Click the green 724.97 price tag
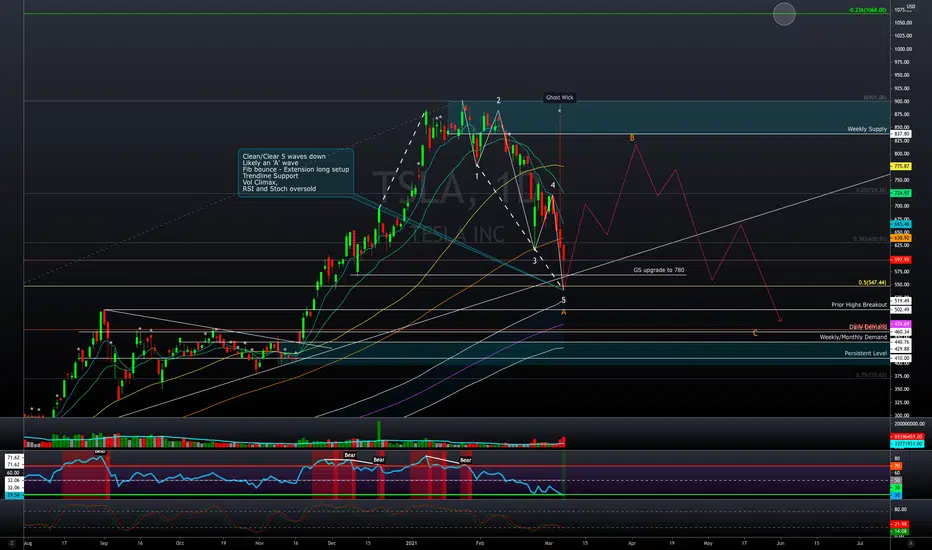932x550 pixels. [901, 193]
